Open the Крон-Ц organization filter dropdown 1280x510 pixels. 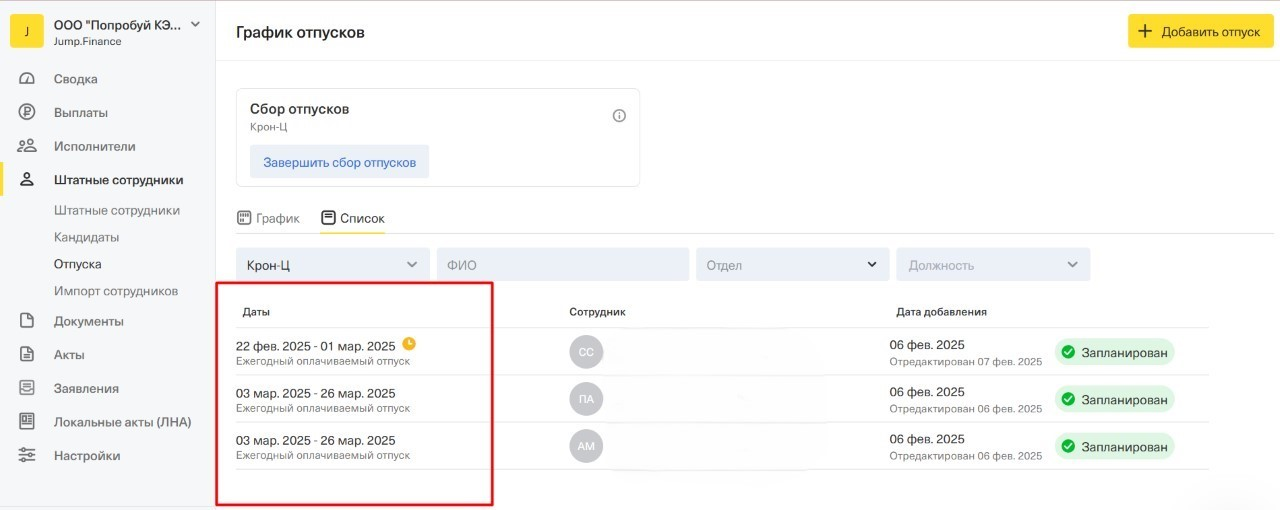(x=332, y=265)
